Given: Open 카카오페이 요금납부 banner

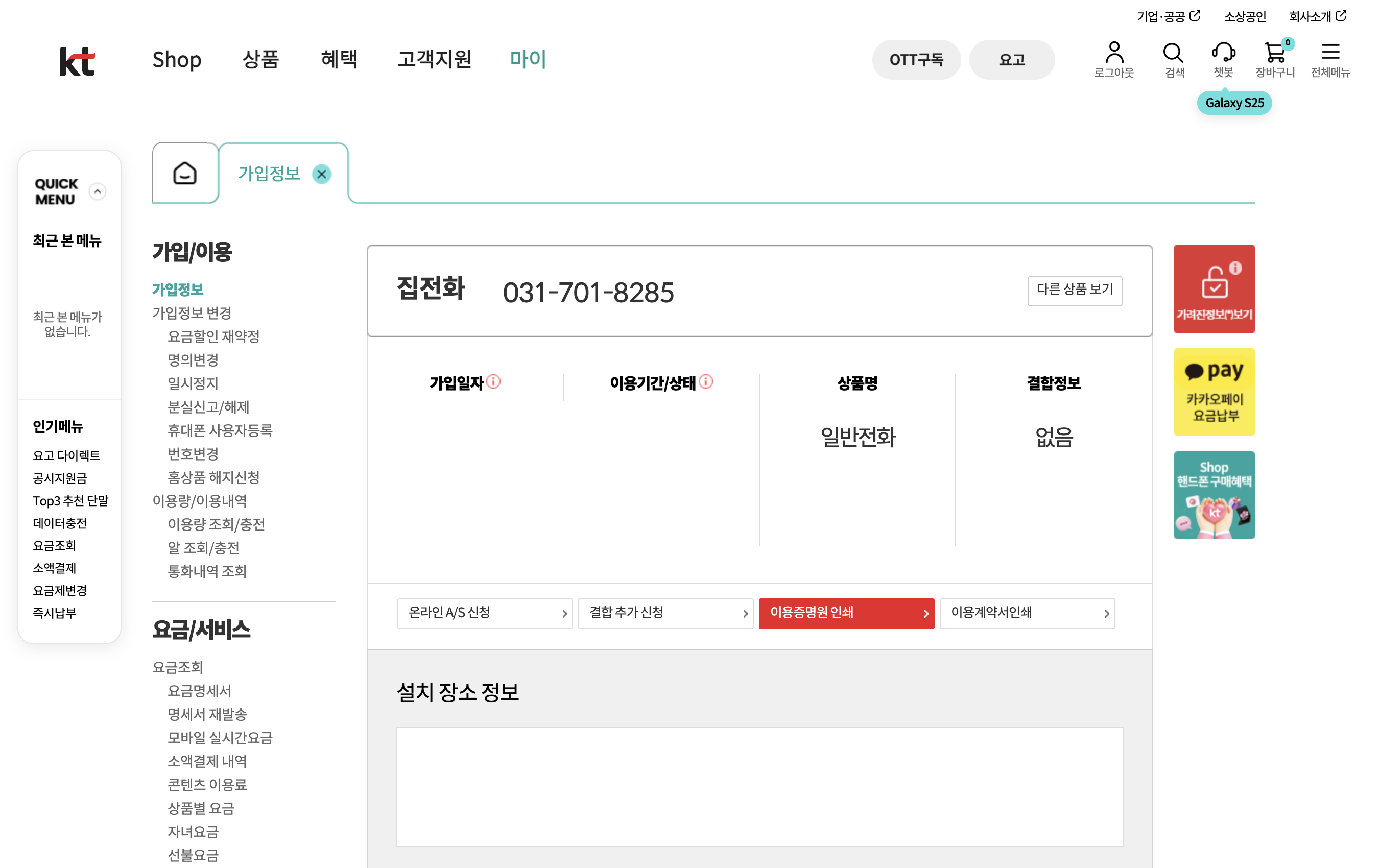Looking at the screenshot, I should pos(1214,392).
